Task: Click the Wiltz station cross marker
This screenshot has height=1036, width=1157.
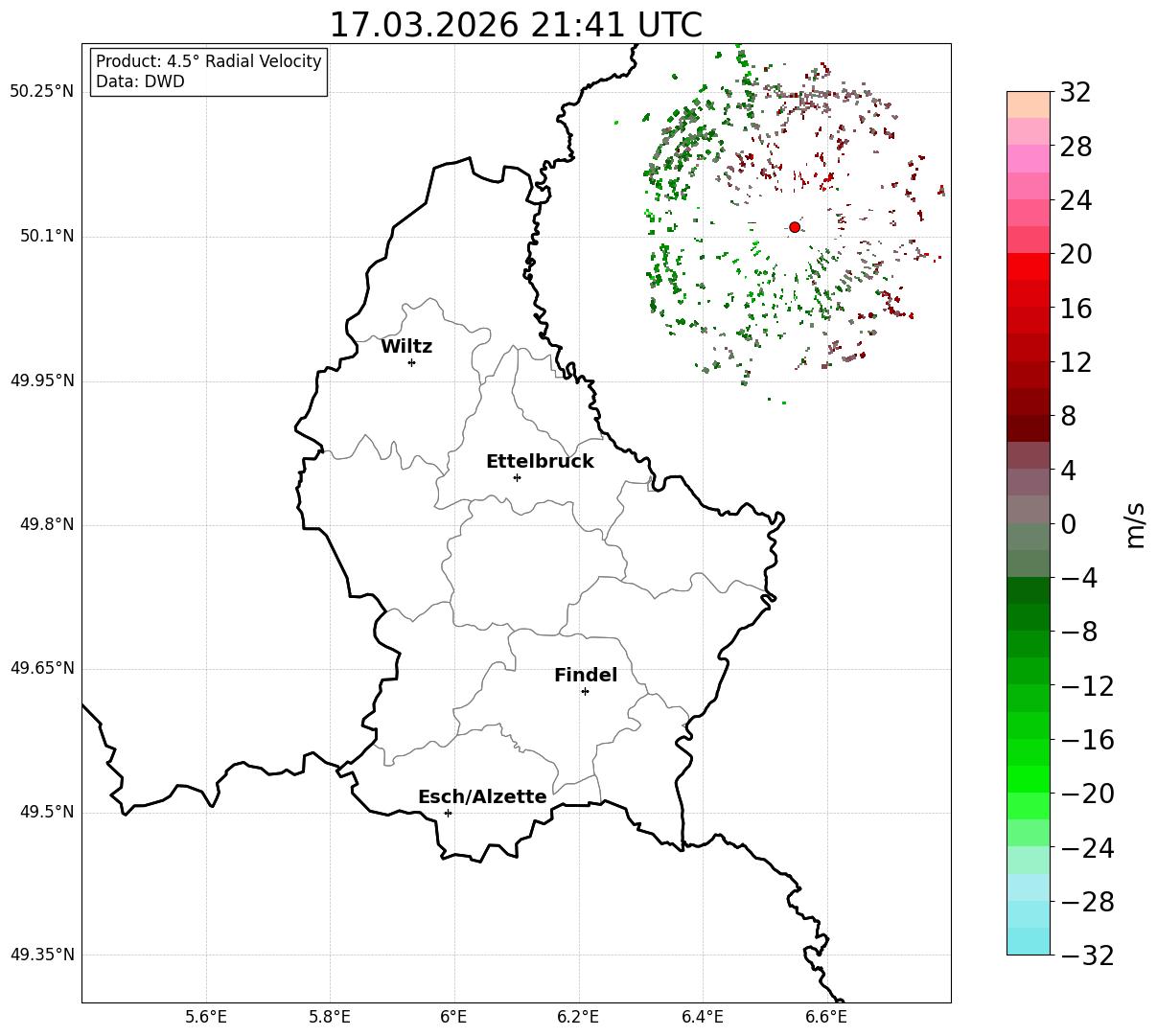Action: point(411,362)
